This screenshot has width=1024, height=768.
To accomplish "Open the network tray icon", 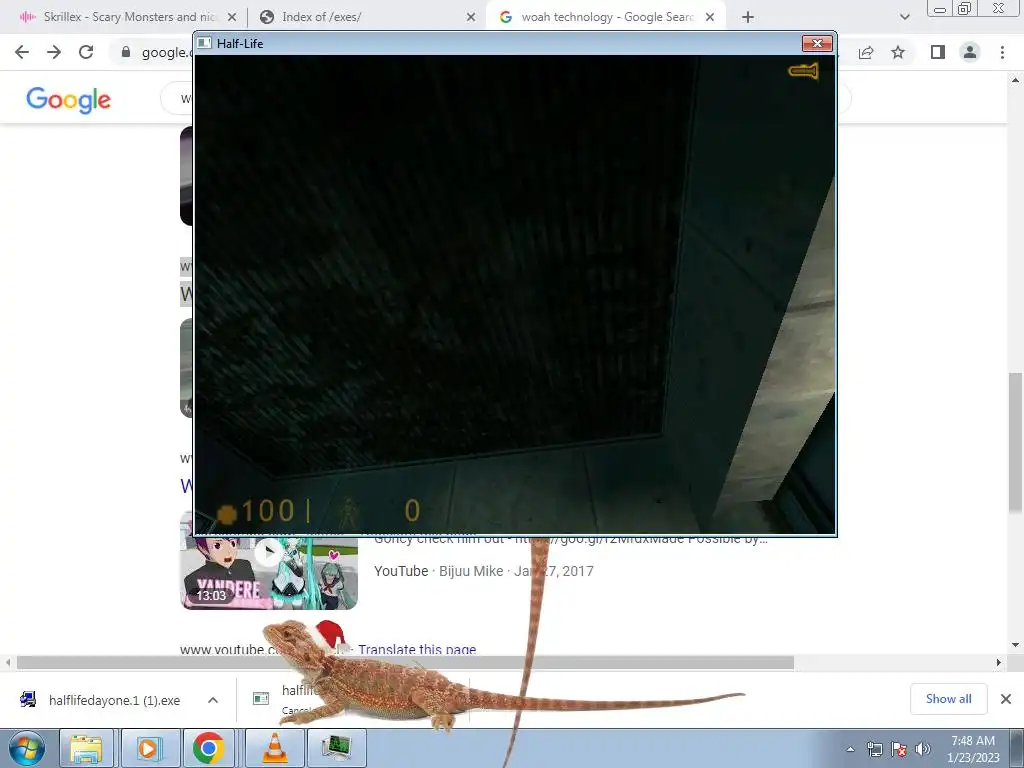I will [874, 749].
